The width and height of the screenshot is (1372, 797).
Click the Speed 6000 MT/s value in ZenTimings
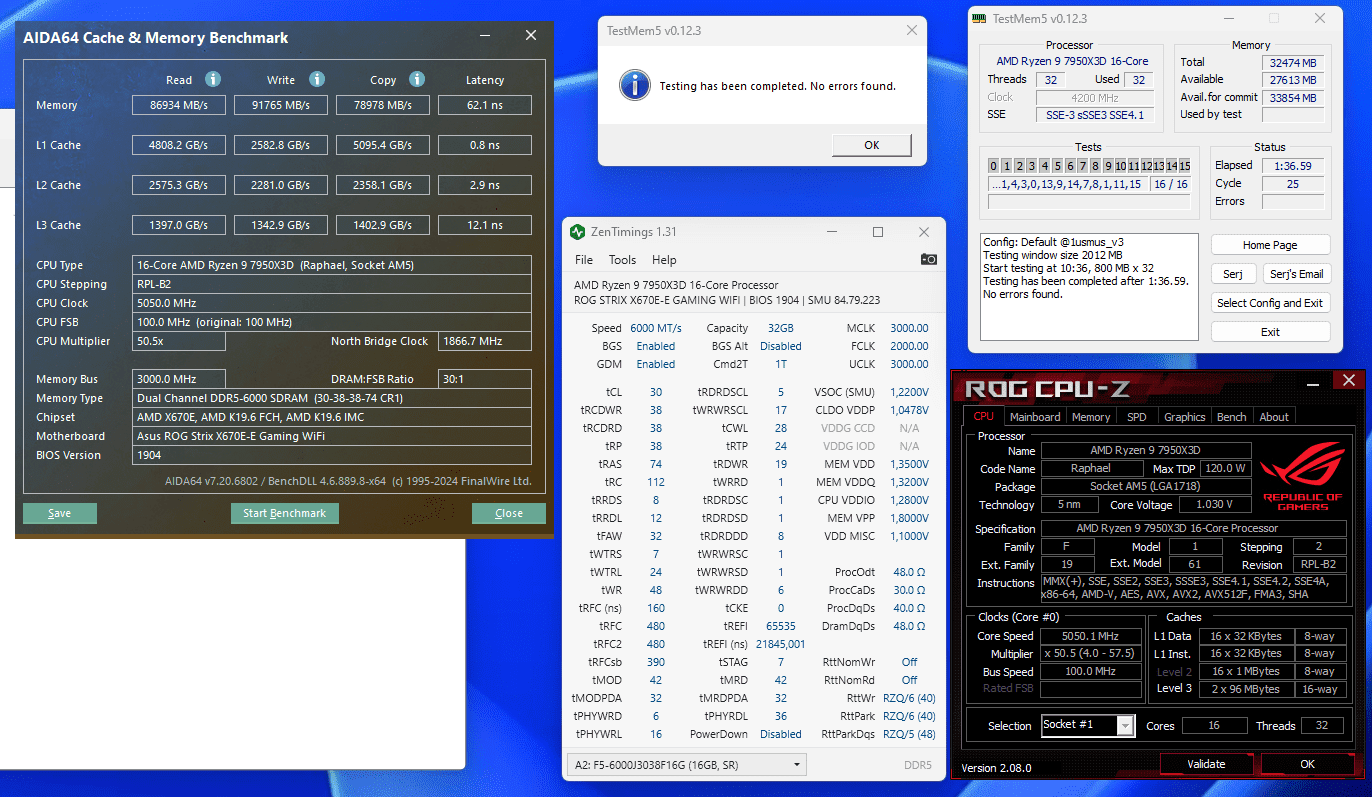tap(656, 328)
